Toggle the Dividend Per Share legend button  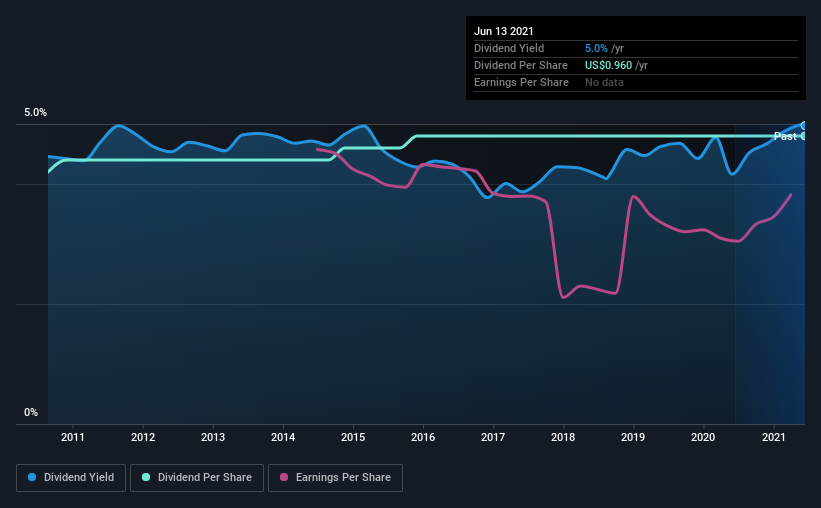(x=201, y=478)
